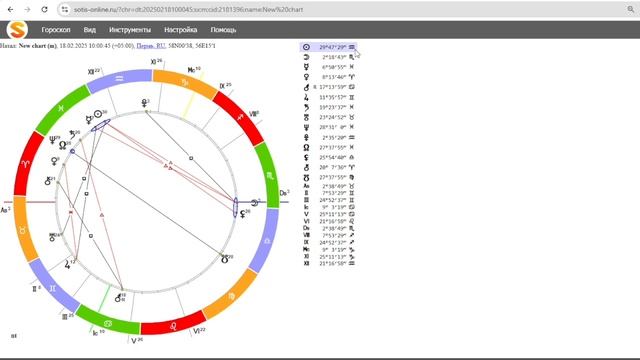Click the green Pisces segment of the zodiac ring
Viewport: 640px width, 360px height.
[61, 109]
